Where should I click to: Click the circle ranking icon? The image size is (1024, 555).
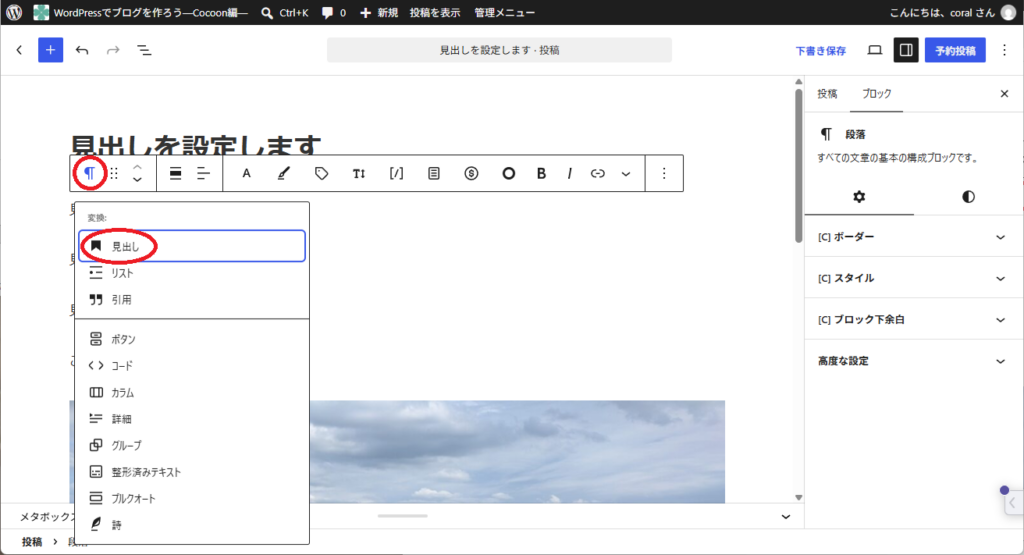pos(508,173)
